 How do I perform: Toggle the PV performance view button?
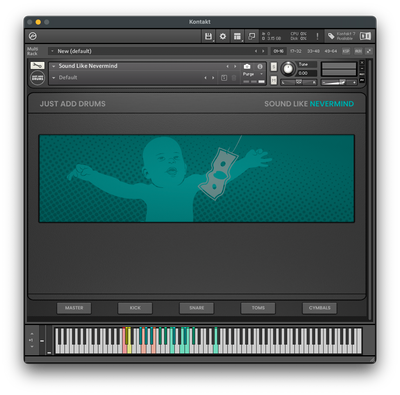[362, 80]
